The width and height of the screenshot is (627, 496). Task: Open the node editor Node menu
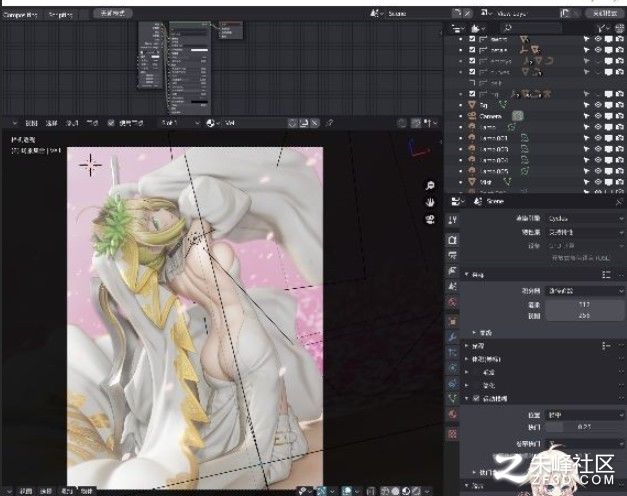point(92,123)
